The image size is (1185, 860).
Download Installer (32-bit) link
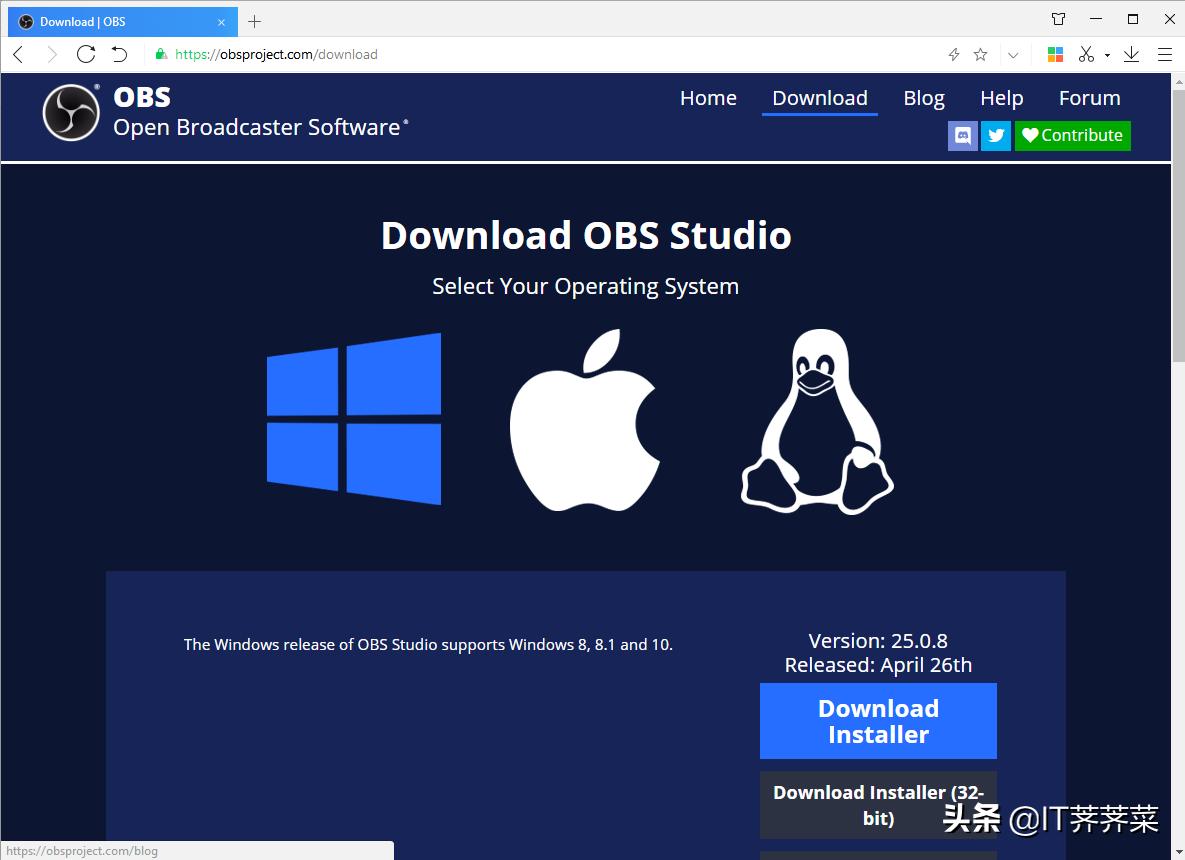point(878,804)
